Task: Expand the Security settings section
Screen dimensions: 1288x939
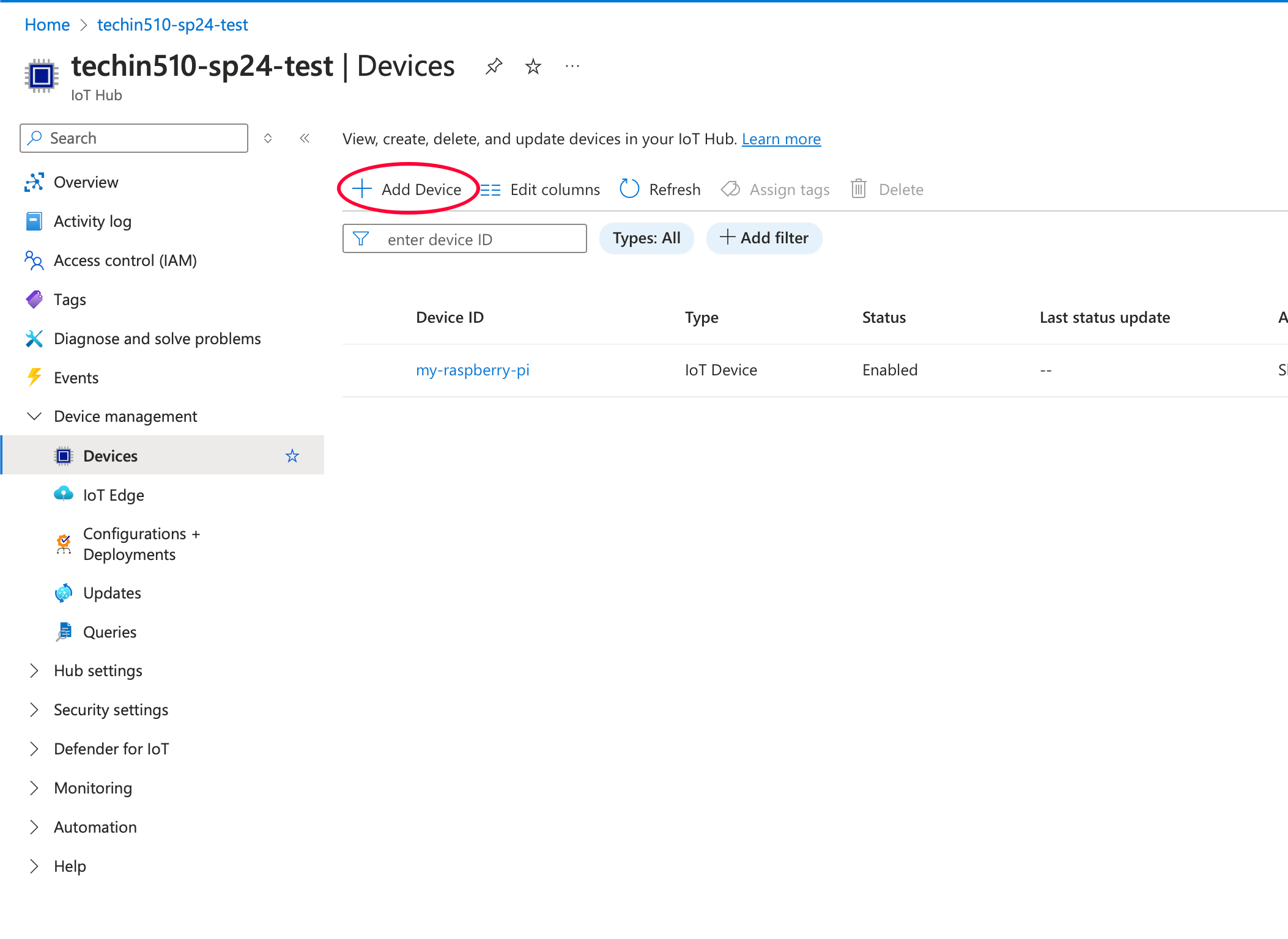Action: [34, 710]
